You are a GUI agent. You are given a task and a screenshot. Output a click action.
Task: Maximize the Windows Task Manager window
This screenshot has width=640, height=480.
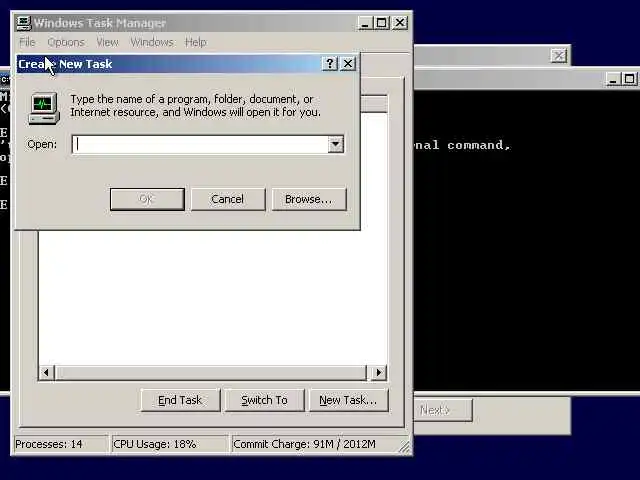point(381,23)
